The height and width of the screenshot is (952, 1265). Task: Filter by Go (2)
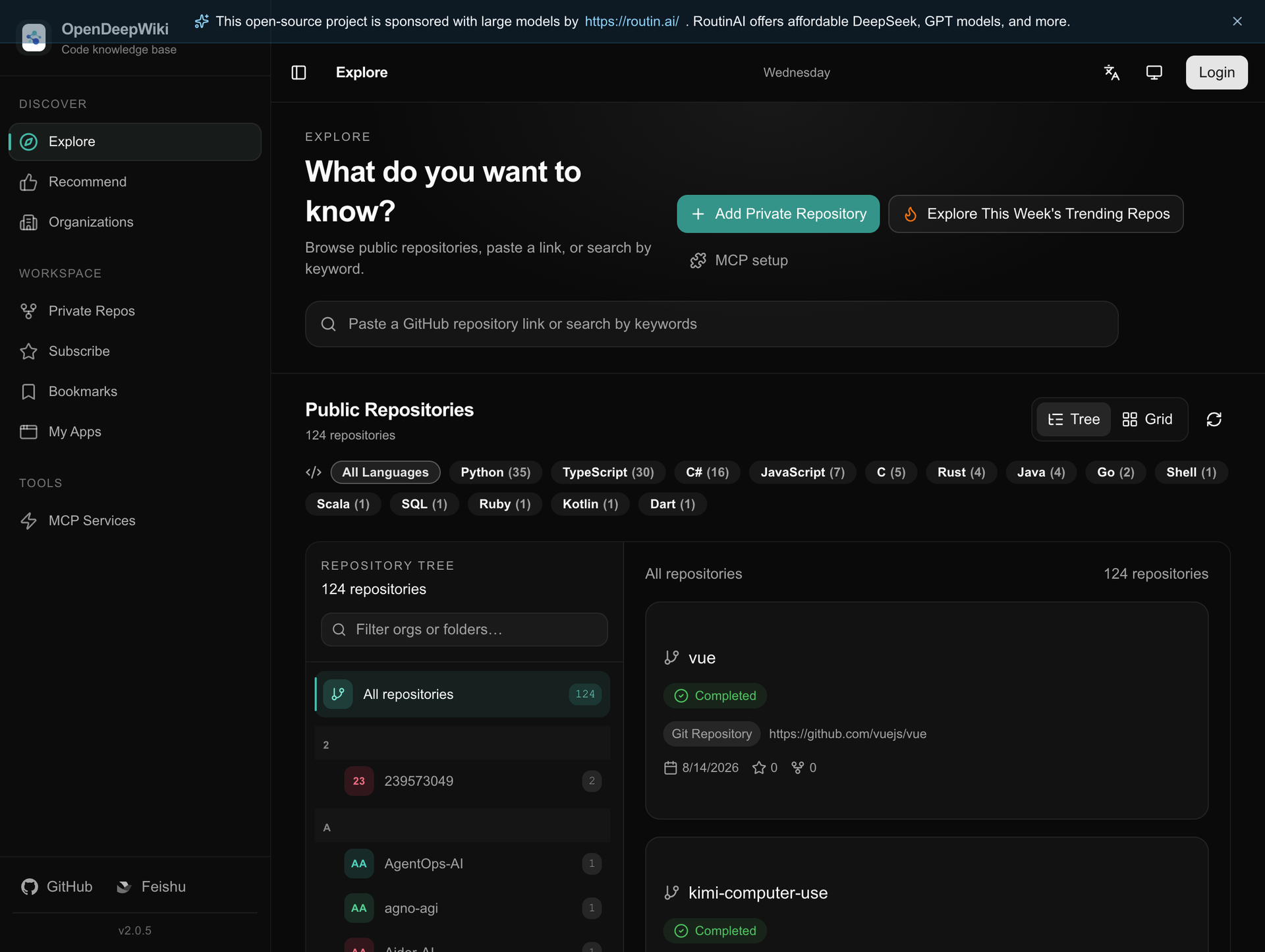pos(1115,472)
